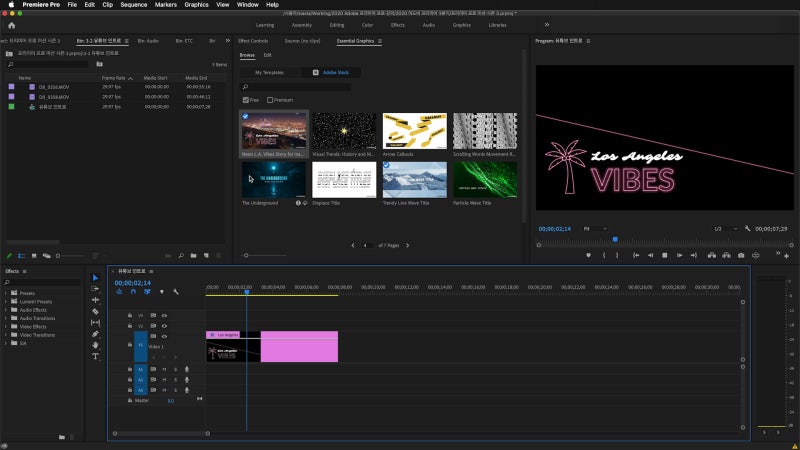Click the Comparison View icon in Program monitor
The width and height of the screenshot is (800, 450).
756,255
